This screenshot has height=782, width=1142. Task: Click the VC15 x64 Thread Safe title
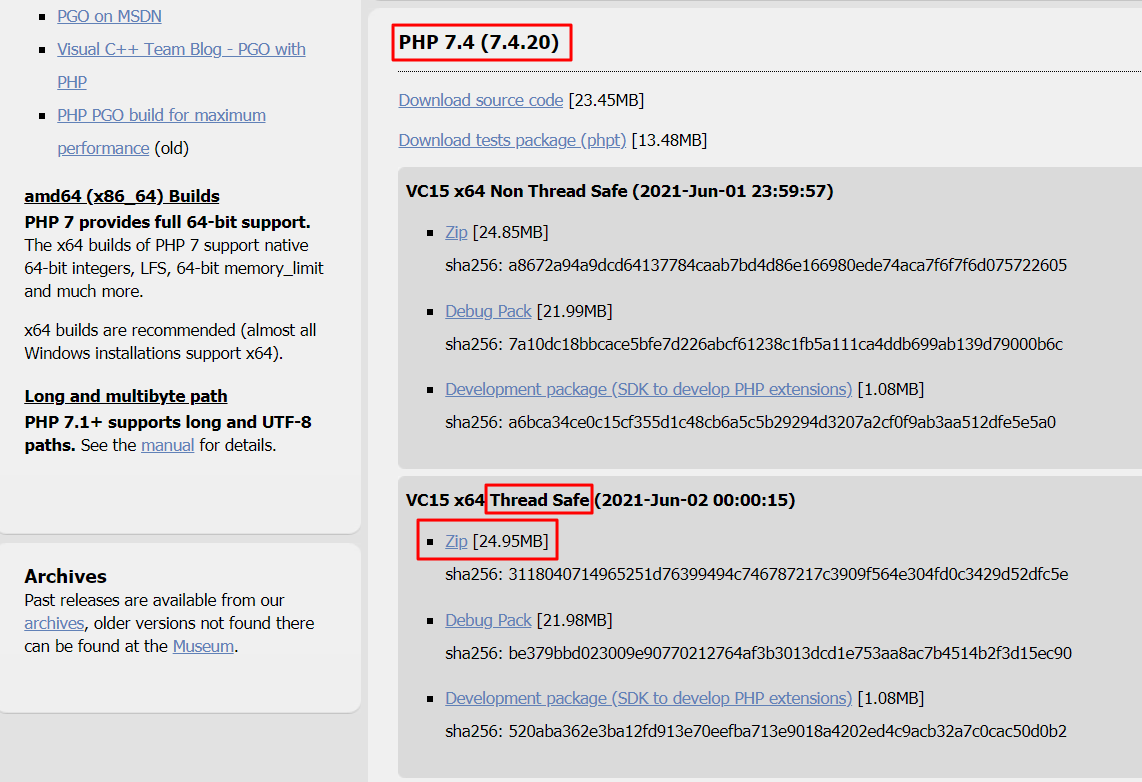click(600, 499)
